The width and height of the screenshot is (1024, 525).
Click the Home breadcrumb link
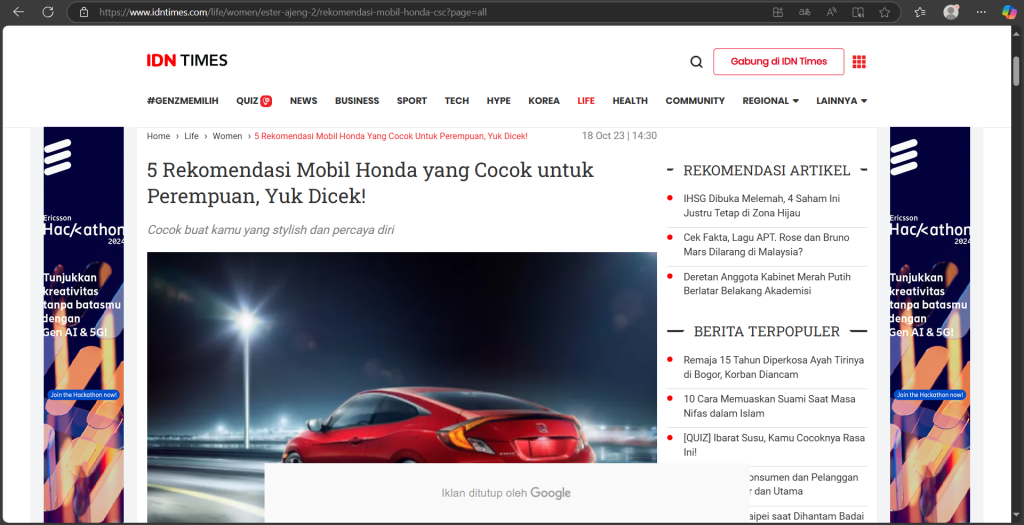[158, 136]
